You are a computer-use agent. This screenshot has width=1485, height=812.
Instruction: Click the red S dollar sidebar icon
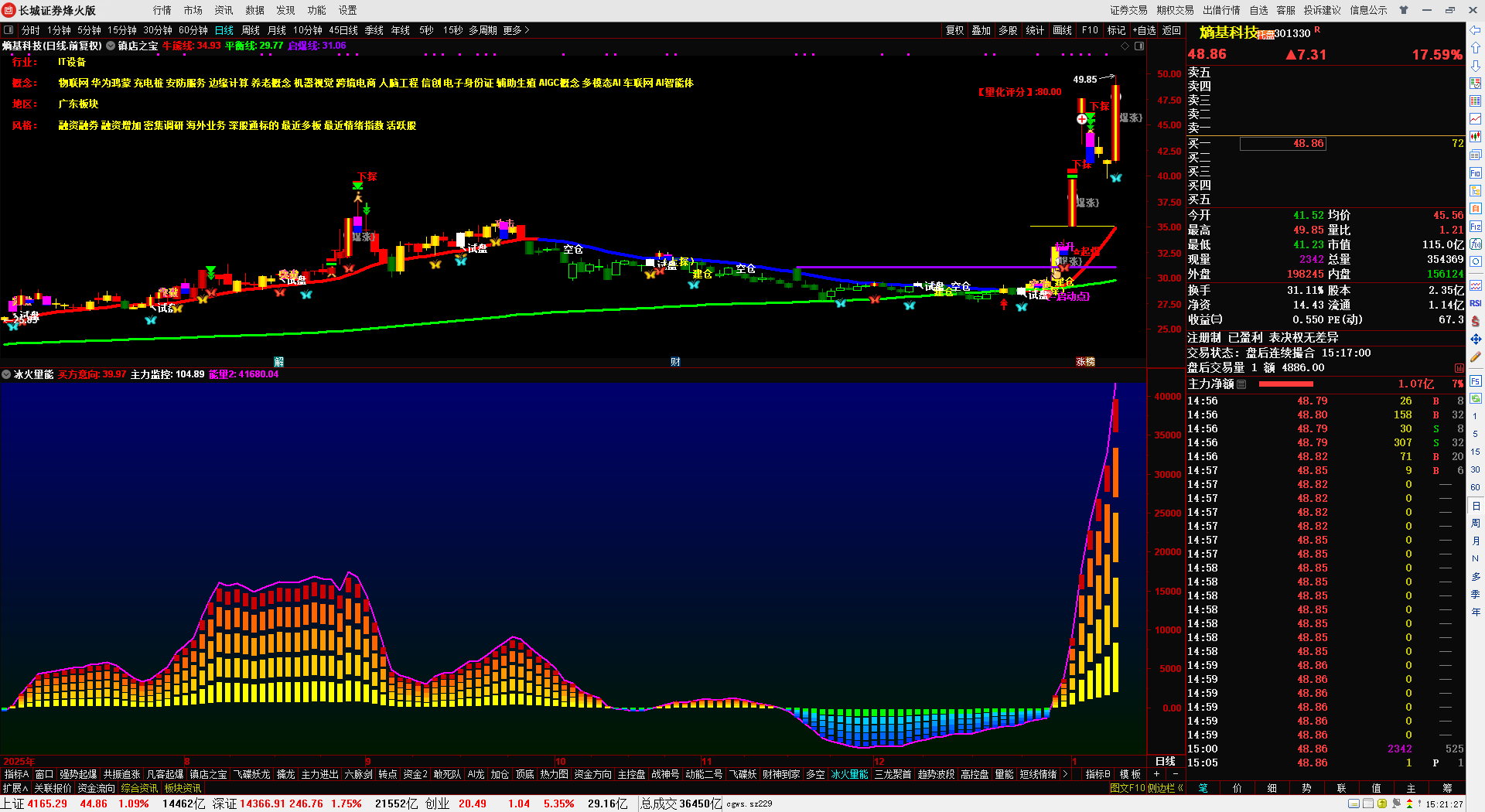tap(1476, 321)
